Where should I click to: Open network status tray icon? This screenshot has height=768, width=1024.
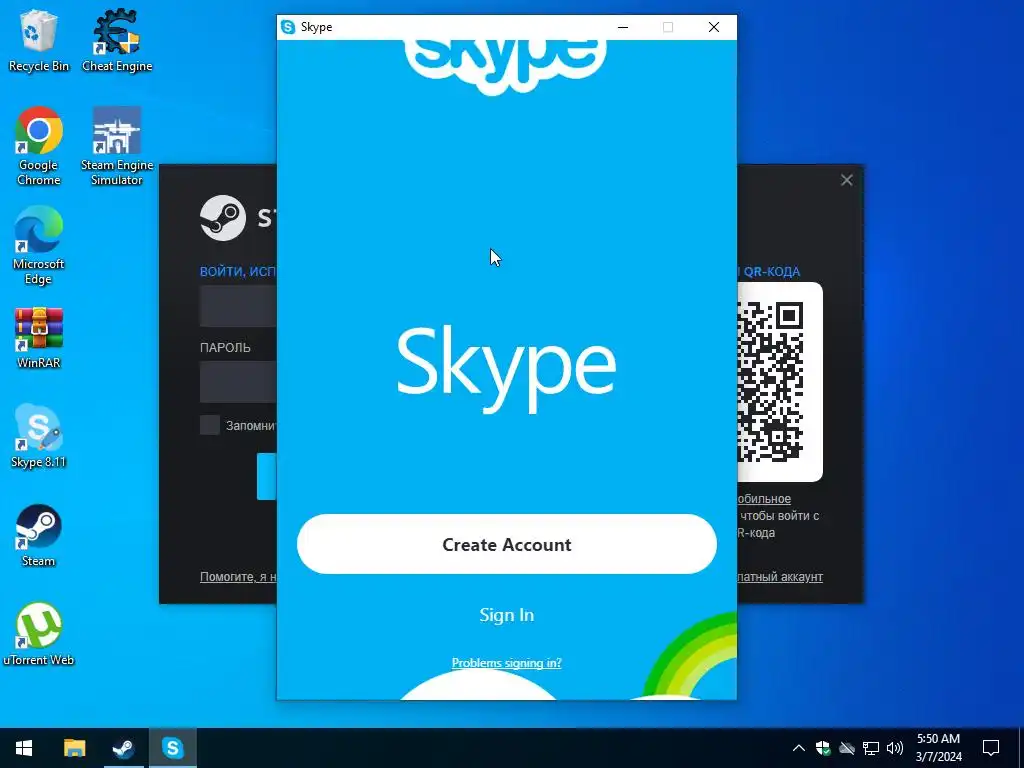point(871,748)
